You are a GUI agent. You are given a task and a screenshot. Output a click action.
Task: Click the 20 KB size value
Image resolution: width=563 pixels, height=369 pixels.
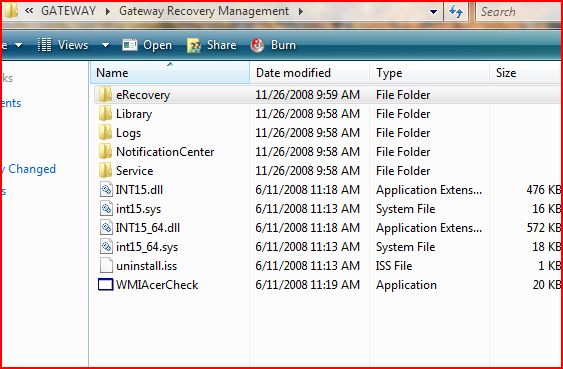pos(546,285)
